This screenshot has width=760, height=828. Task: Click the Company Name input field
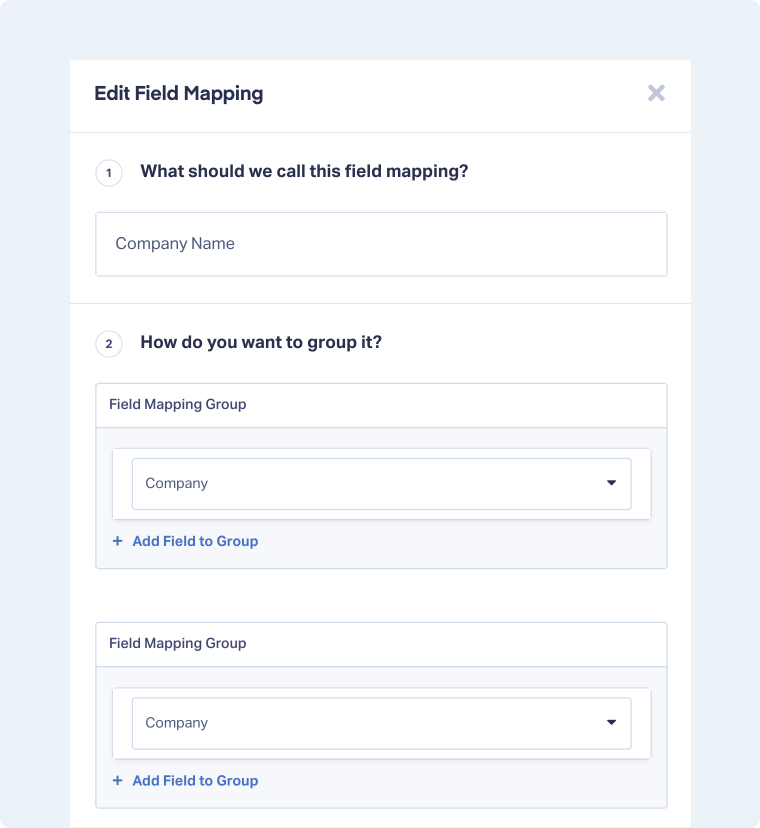click(x=381, y=243)
